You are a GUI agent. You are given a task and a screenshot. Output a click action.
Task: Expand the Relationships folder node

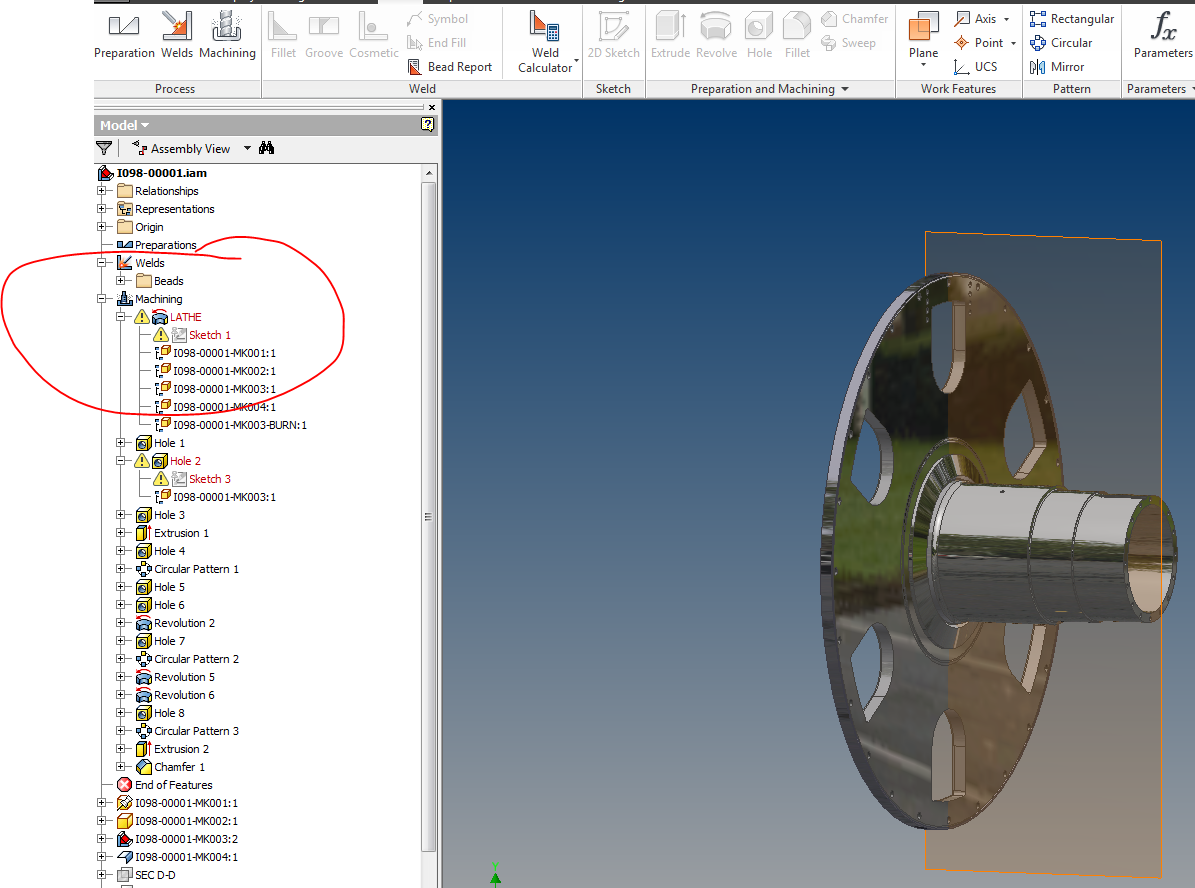tap(103, 190)
